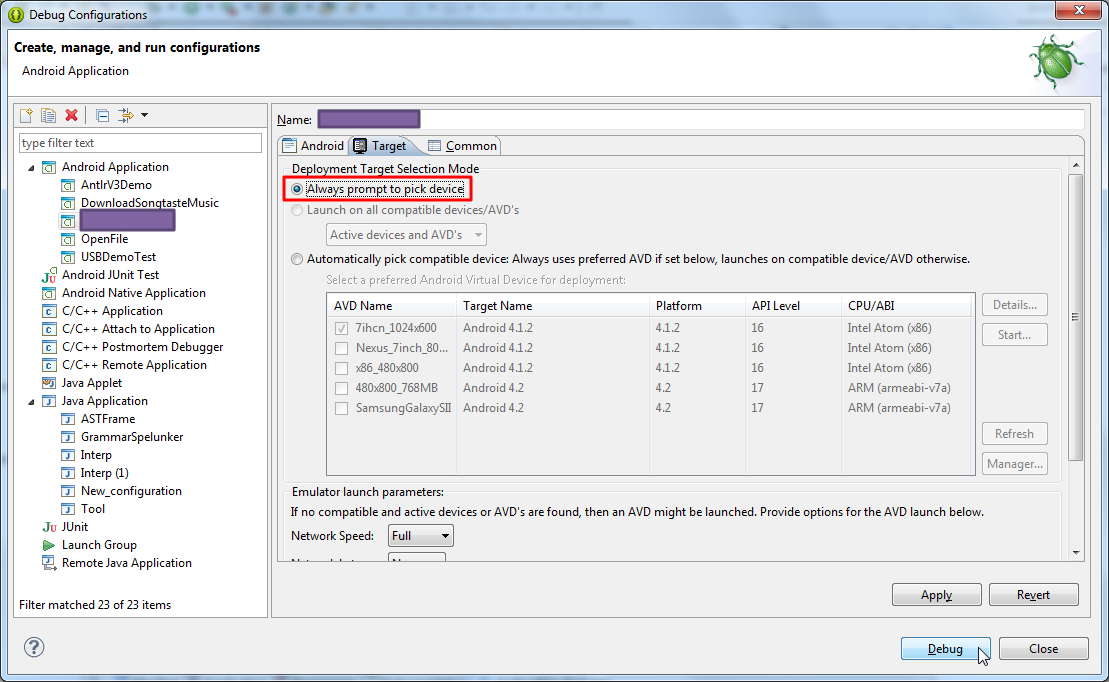Click the C/C++ Attach to Application icon
The image size is (1109, 682).
(49, 330)
